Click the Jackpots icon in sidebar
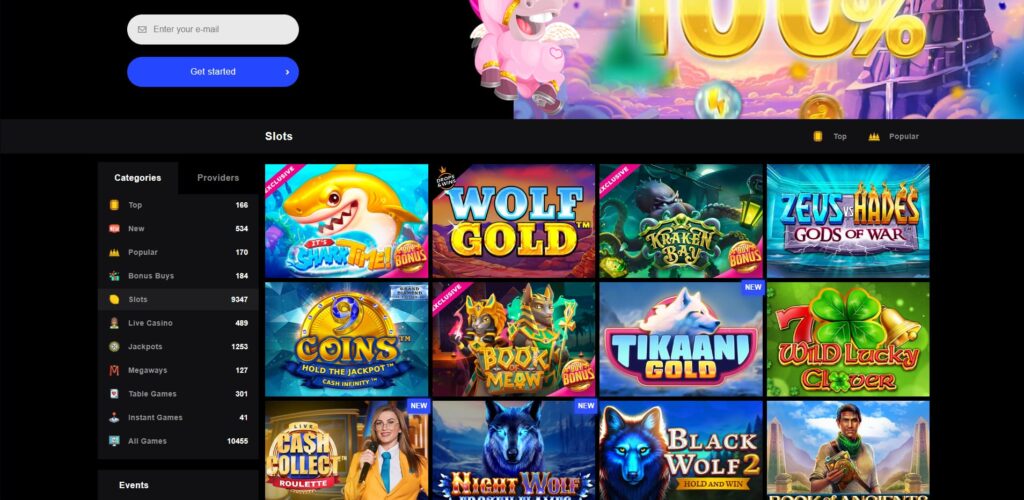This screenshot has width=1024, height=500. pyautogui.click(x=114, y=347)
